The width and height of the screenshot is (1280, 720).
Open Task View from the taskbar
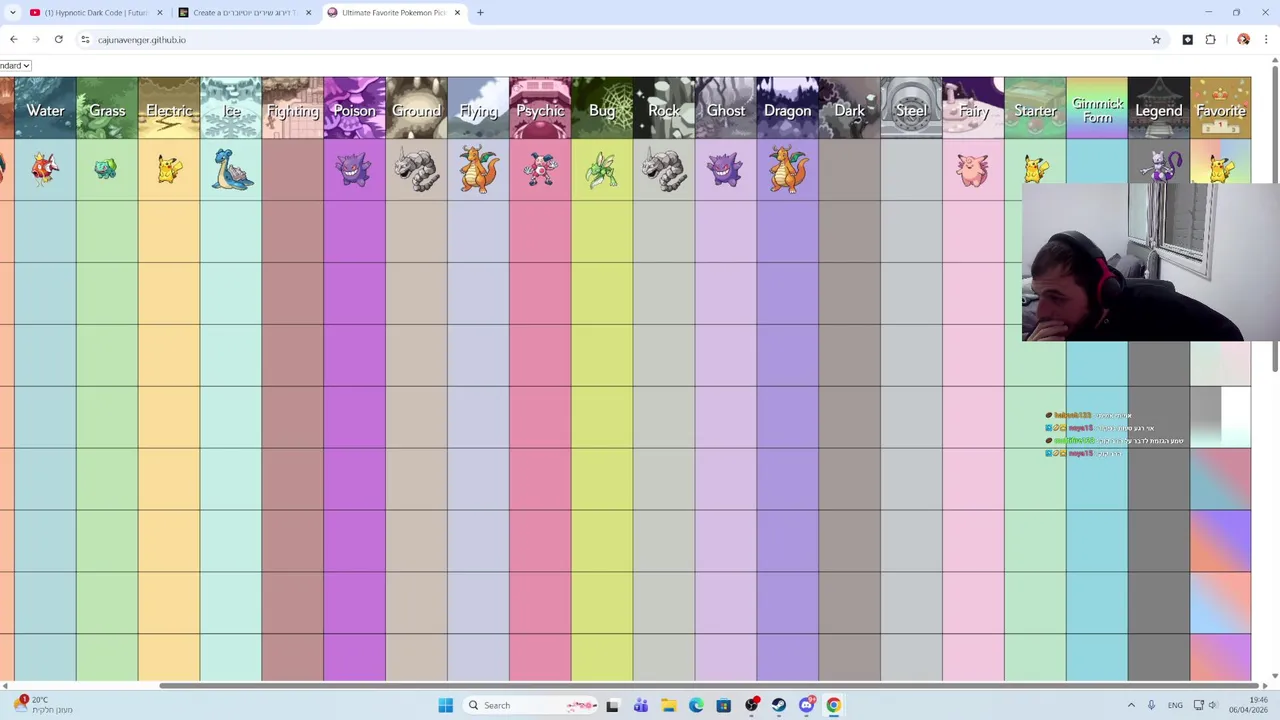(612, 705)
